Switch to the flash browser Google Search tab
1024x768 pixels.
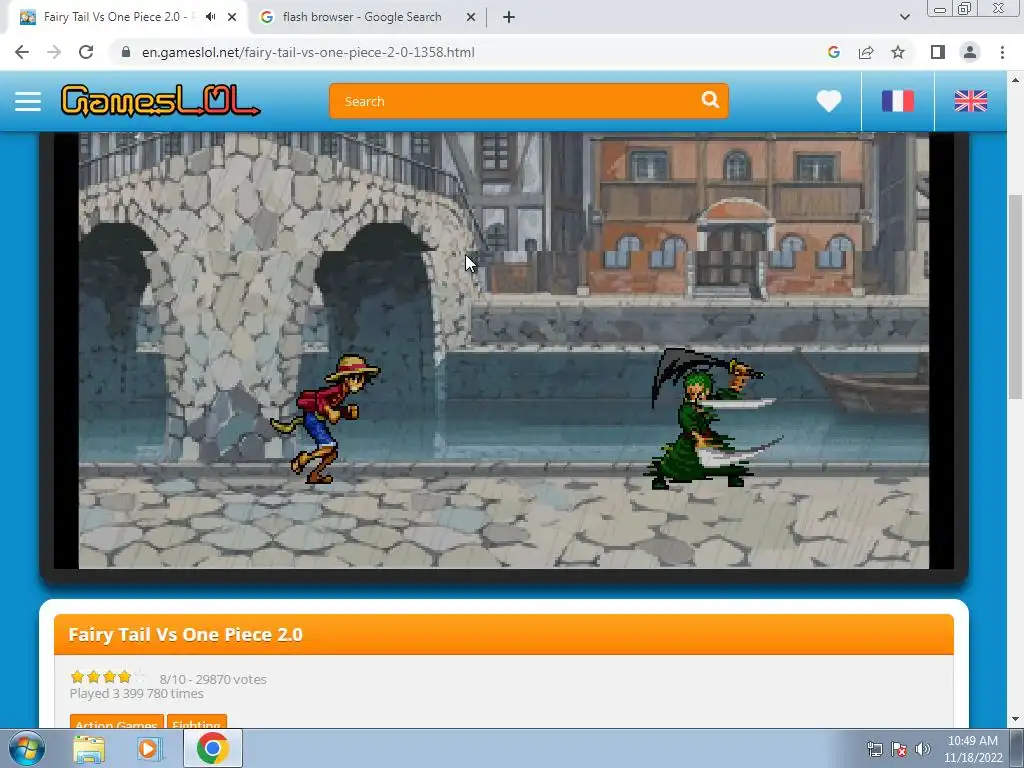click(x=362, y=17)
